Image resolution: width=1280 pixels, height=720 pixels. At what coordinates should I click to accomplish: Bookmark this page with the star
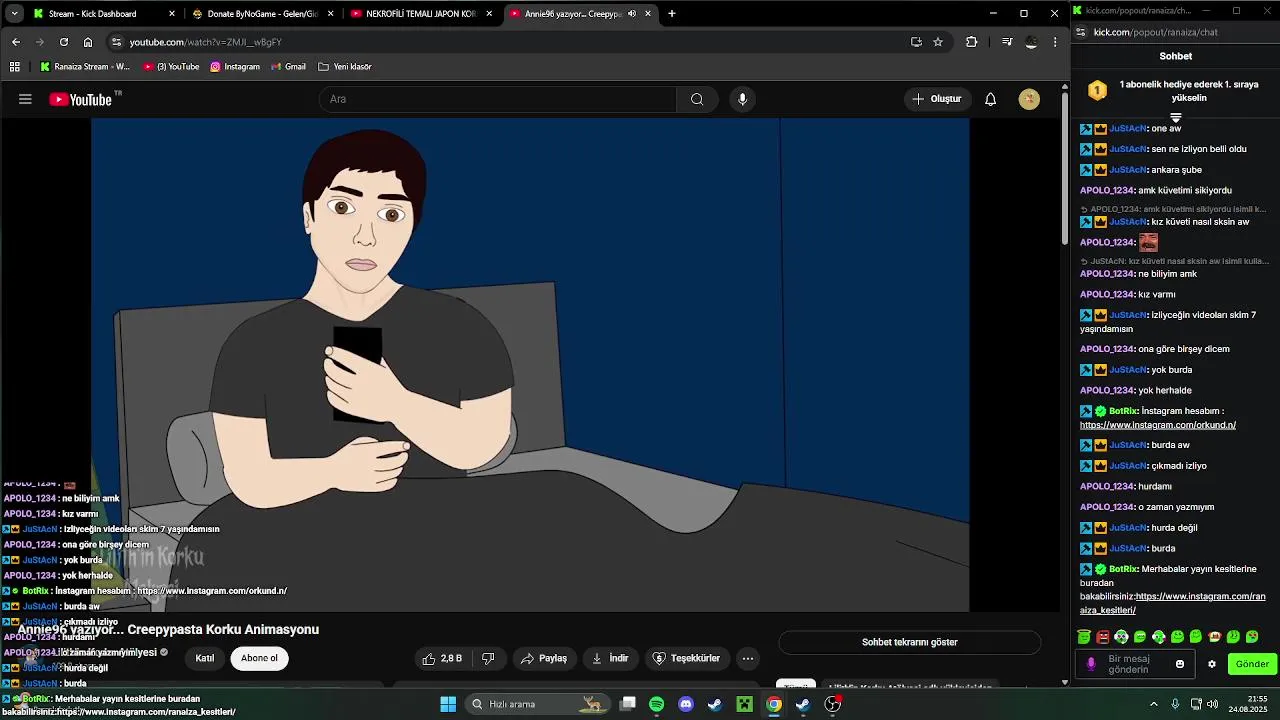click(938, 42)
